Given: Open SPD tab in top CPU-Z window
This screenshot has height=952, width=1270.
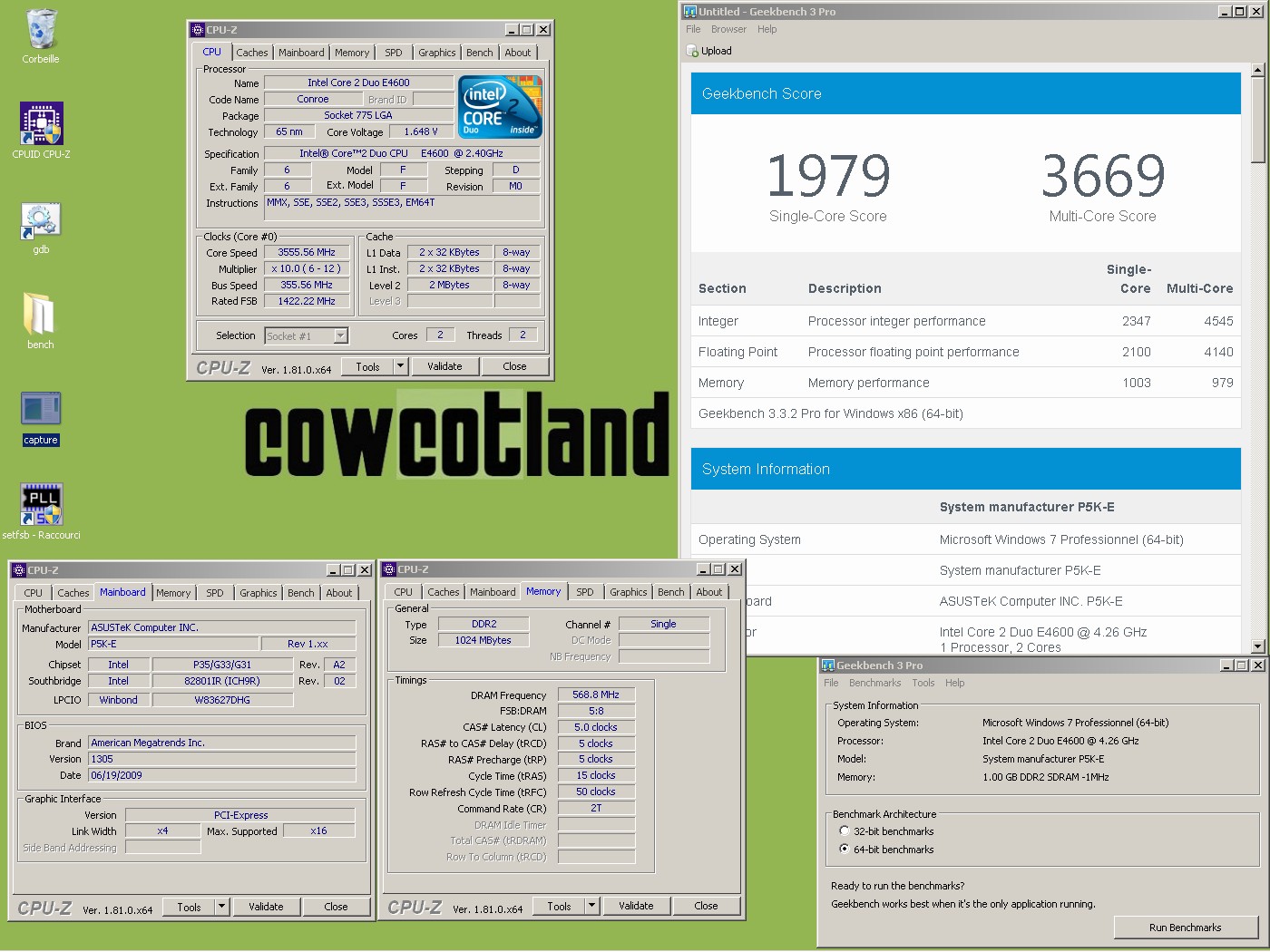Looking at the screenshot, I should click(x=393, y=53).
